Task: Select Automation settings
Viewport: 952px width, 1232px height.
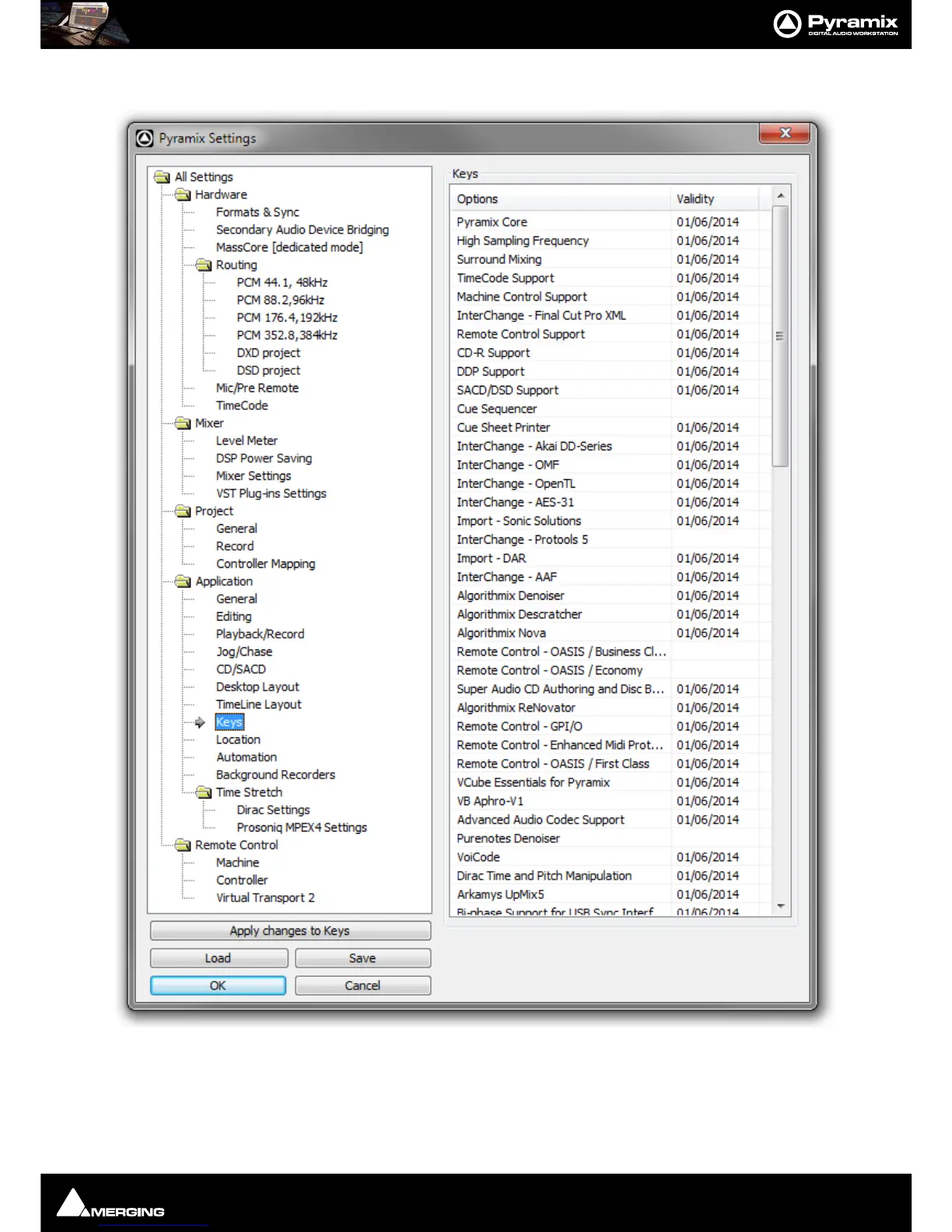Action: point(247,758)
